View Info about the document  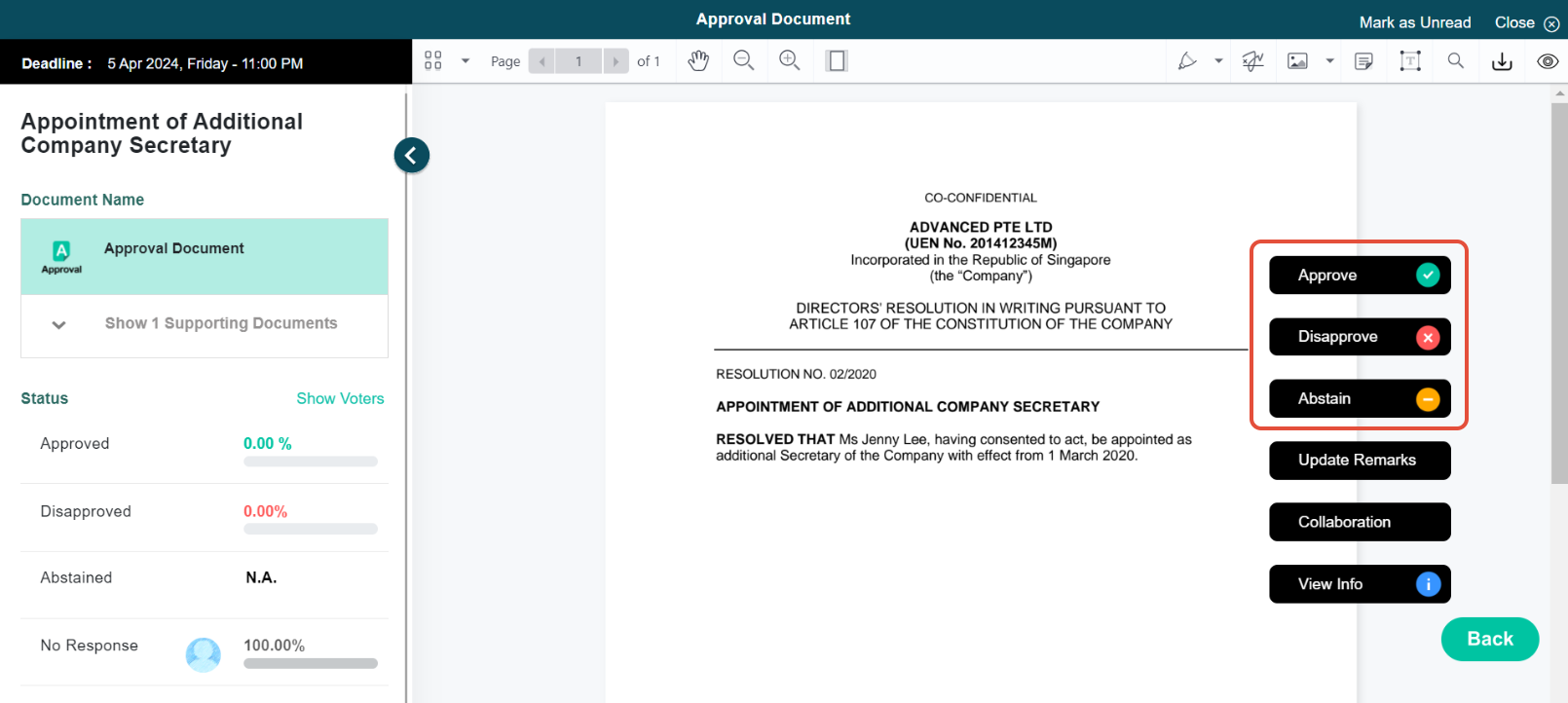(x=1360, y=584)
